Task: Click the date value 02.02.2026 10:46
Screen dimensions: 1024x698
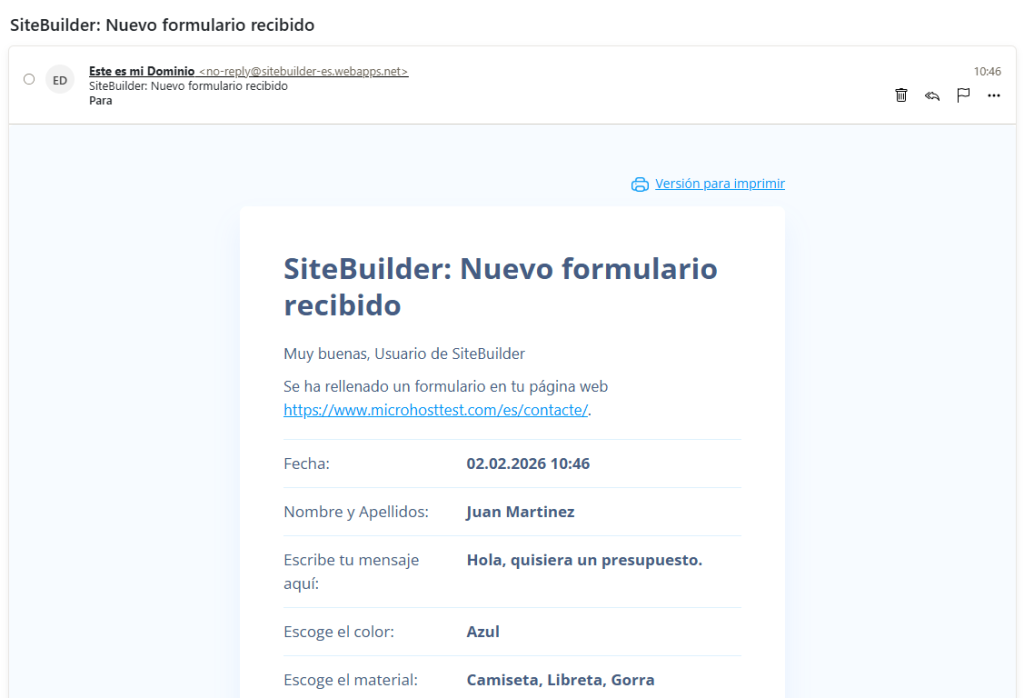Action: click(528, 464)
